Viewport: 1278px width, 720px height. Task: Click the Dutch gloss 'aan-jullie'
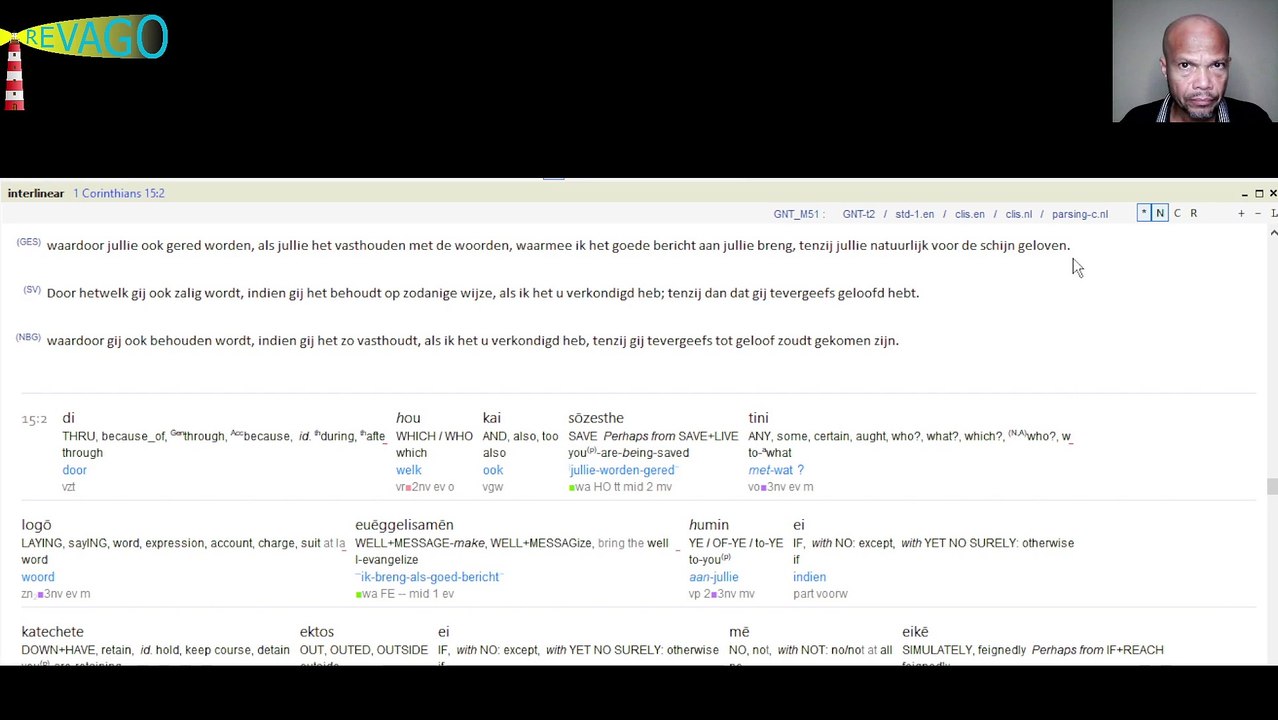click(x=713, y=577)
